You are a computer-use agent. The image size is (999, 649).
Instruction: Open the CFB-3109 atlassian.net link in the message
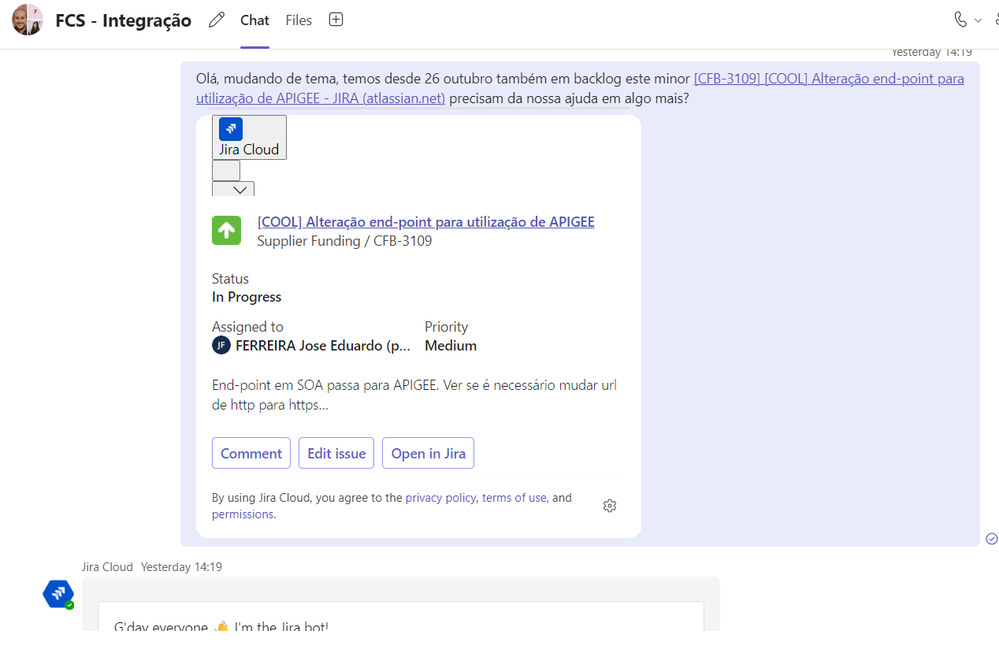580,89
